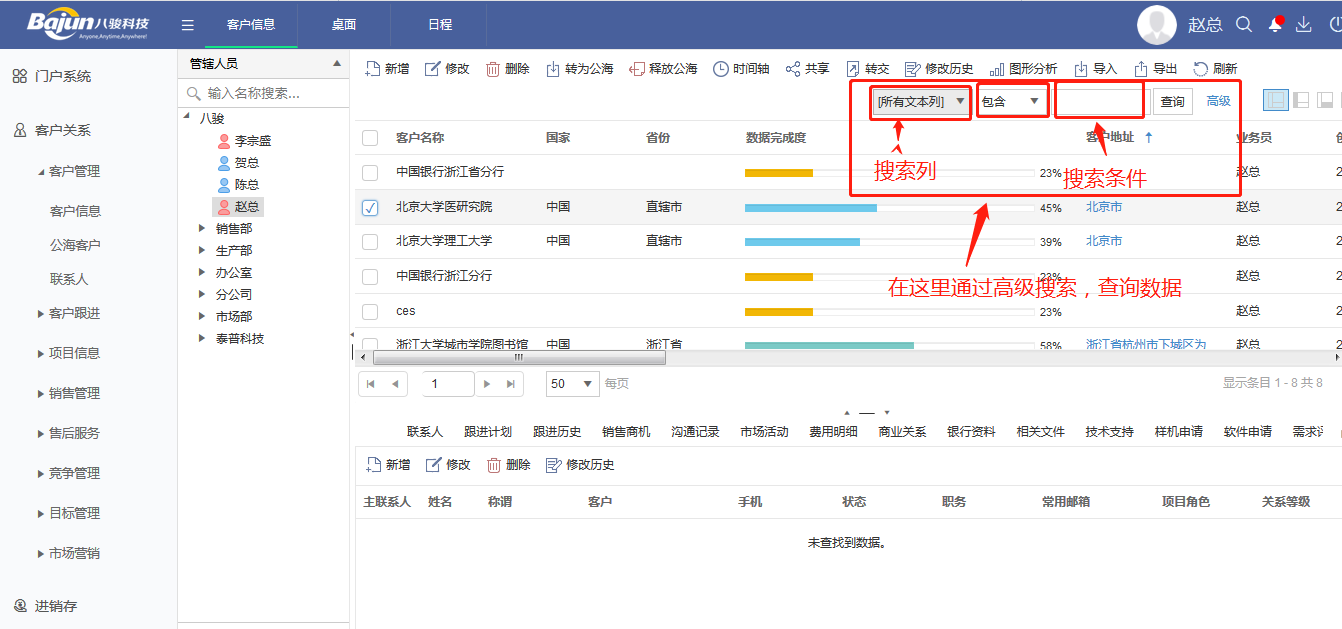This screenshot has width=1342, height=629.
Task: Click the 刷新 refresh icon
Action: pyautogui.click(x=1201, y=69)
